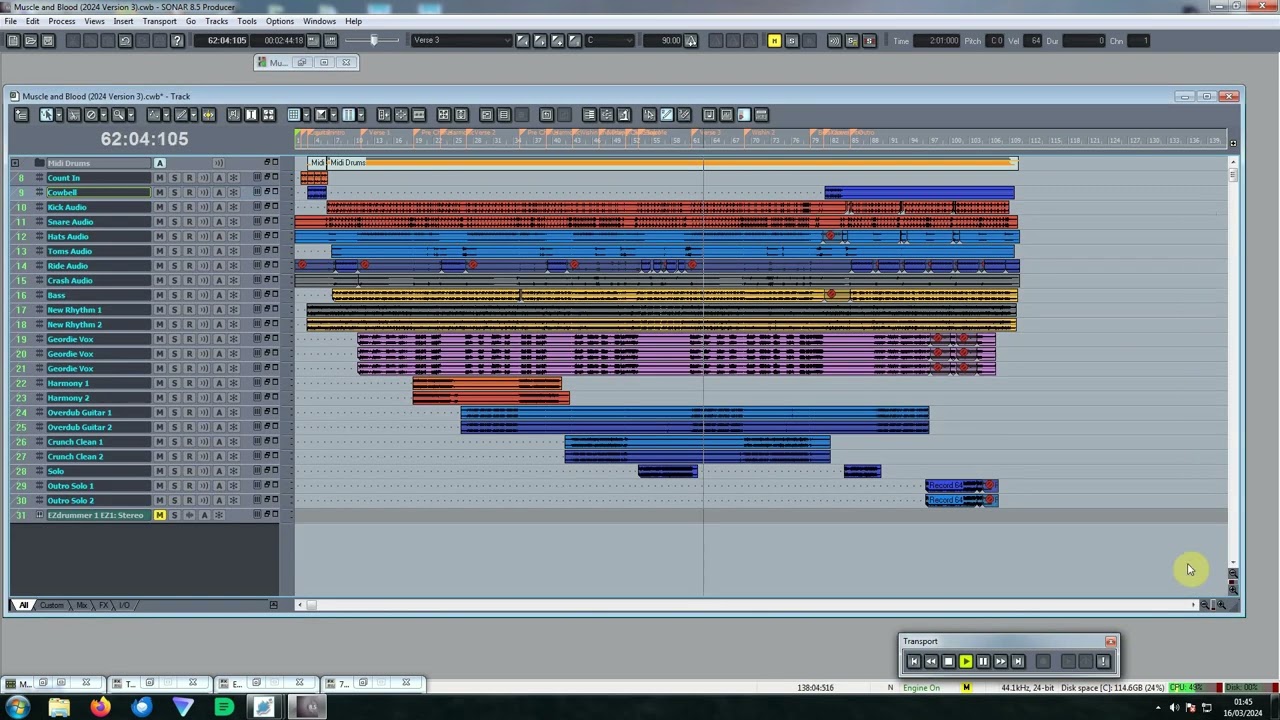The width and height of the screenshot is (1280, 720).
Task: Select the Mute tool circle-slash icon
Action: point(91,115)
